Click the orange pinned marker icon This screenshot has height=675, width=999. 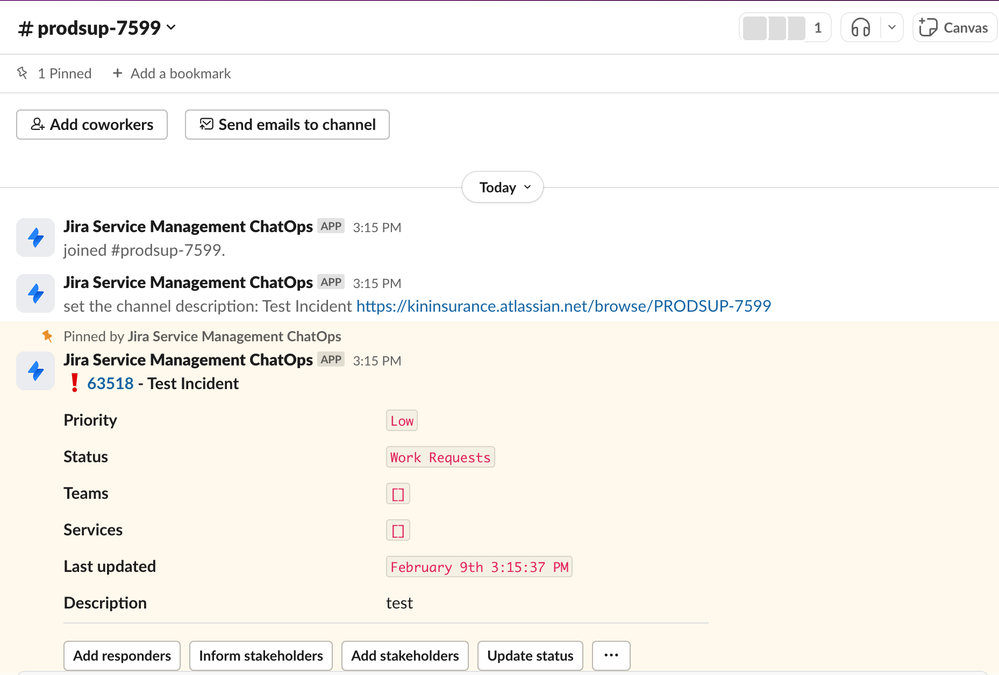pos(47,336)
